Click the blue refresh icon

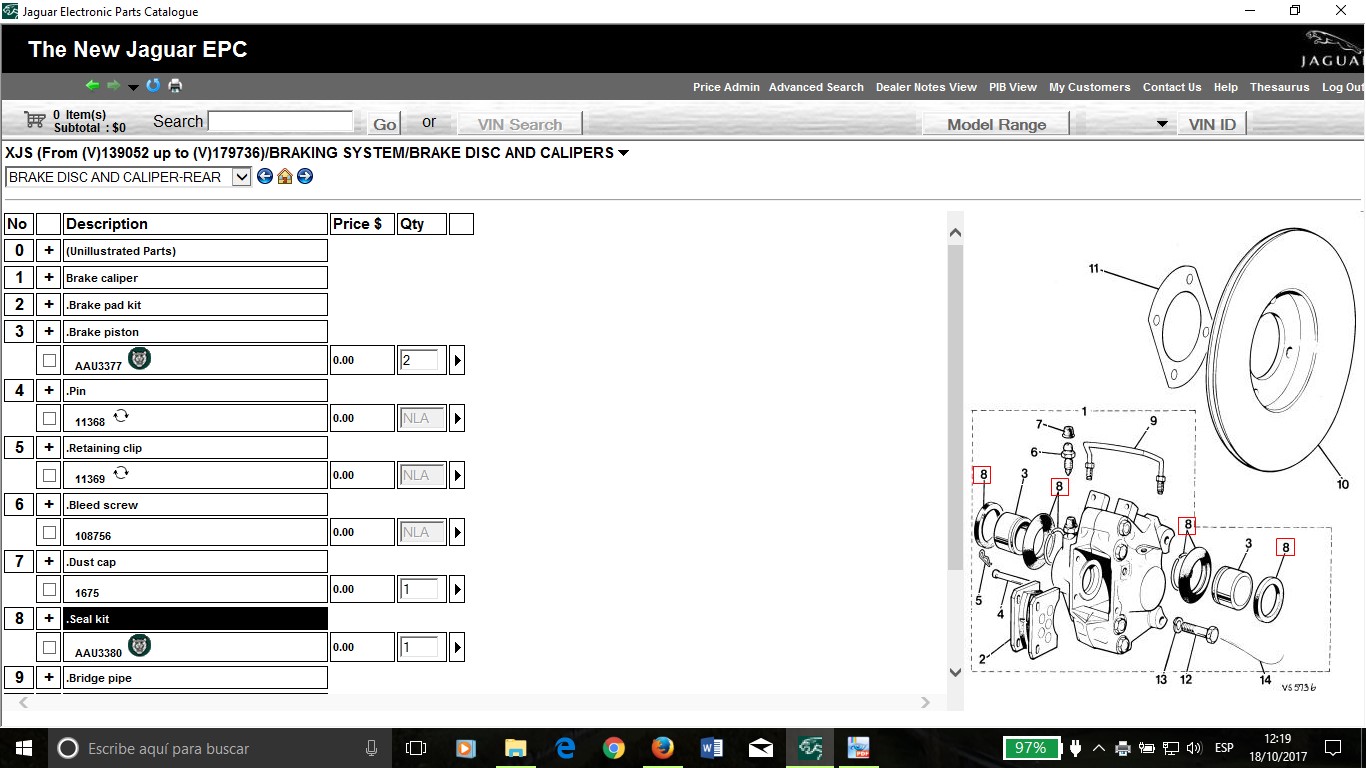click(x=153, y=86)
